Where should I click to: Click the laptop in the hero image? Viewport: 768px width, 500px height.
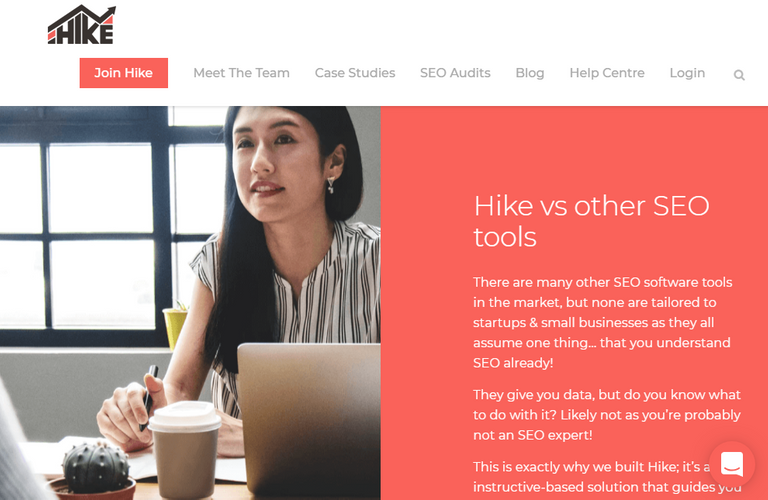pyautogui.click(x=309, y=419)
